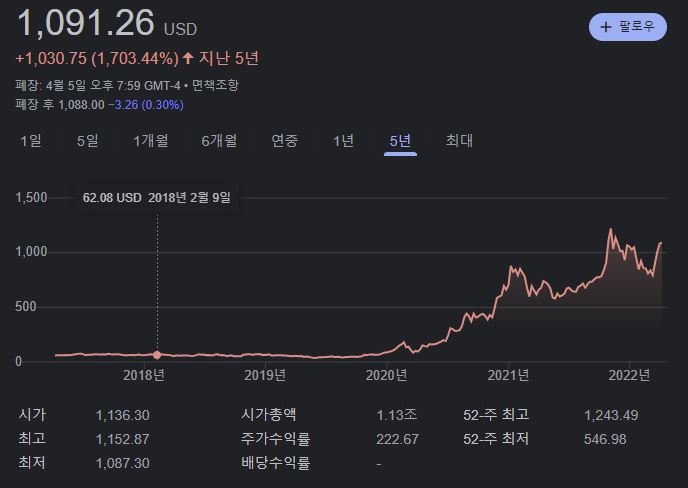This screenshot has height=488, width=688.
Task: Click the highlighted data point dot on chart
Action: pyautogui.click(x=157, y=354)
